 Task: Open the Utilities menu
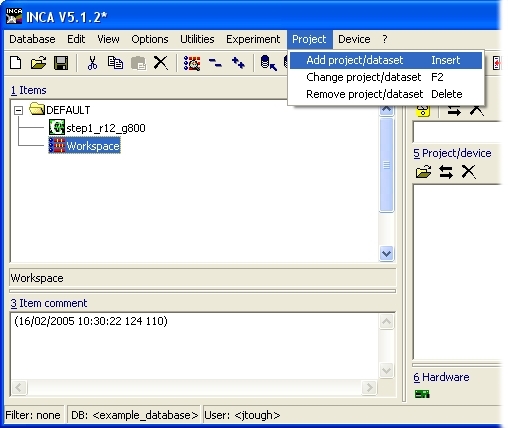pyautogui.click(x=197, y=39)
